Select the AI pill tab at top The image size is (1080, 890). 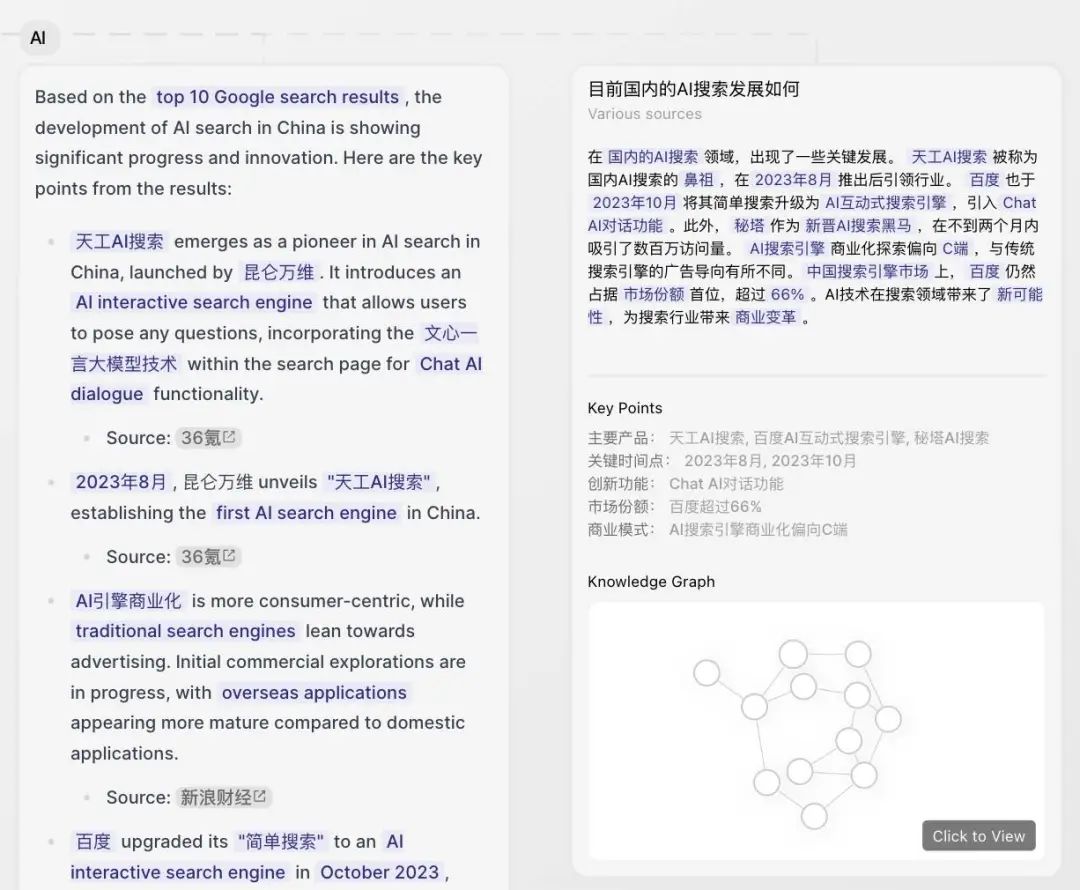point(38,38)
